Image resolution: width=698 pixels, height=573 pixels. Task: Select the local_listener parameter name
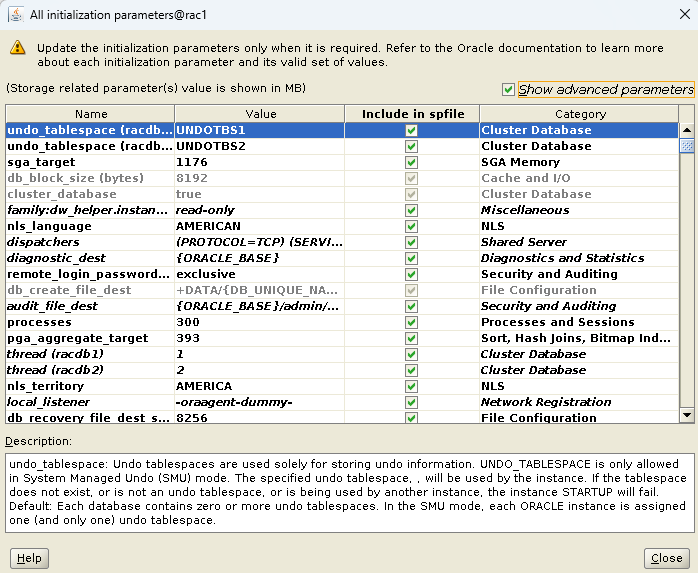click(90, 403)
